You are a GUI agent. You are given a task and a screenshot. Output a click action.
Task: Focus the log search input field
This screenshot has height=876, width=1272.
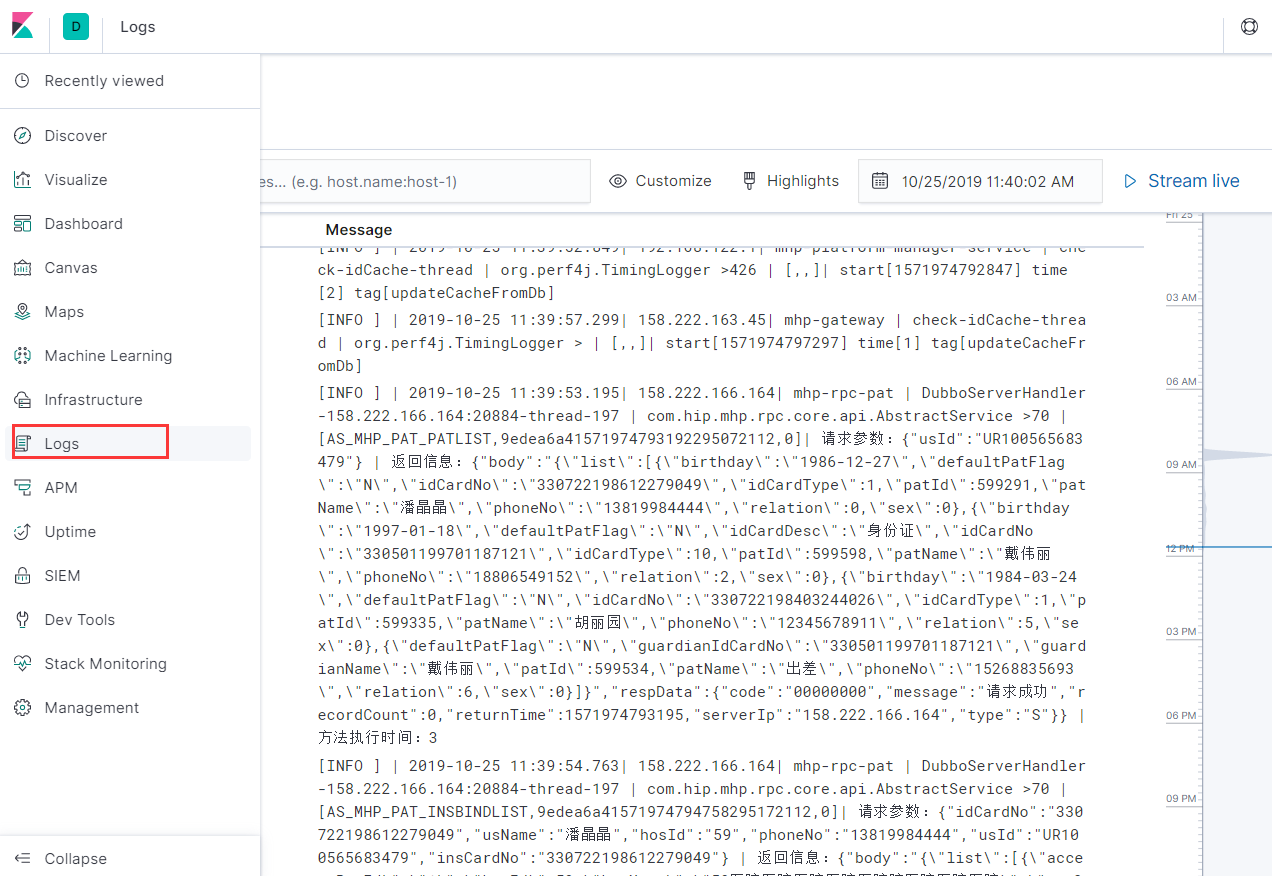point(425,181)
